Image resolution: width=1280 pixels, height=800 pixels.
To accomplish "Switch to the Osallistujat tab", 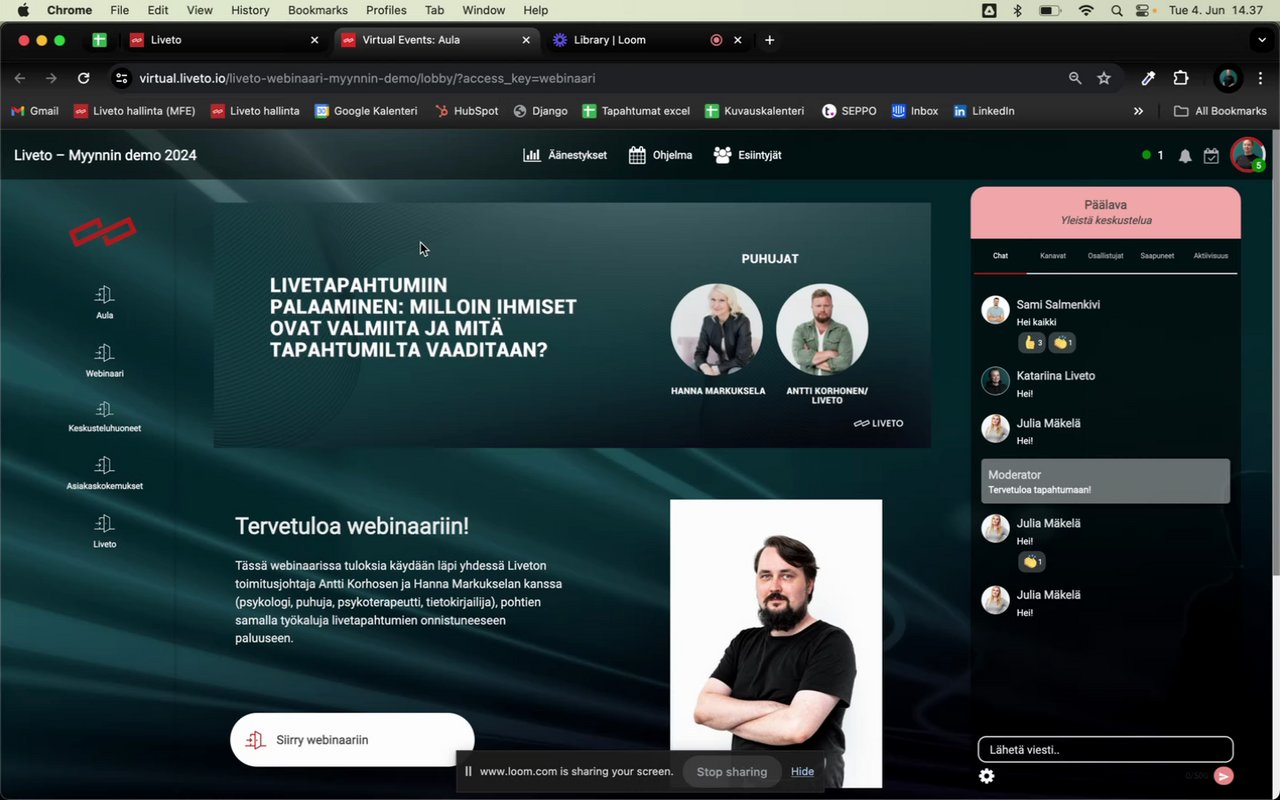I will coord(1105,256).
